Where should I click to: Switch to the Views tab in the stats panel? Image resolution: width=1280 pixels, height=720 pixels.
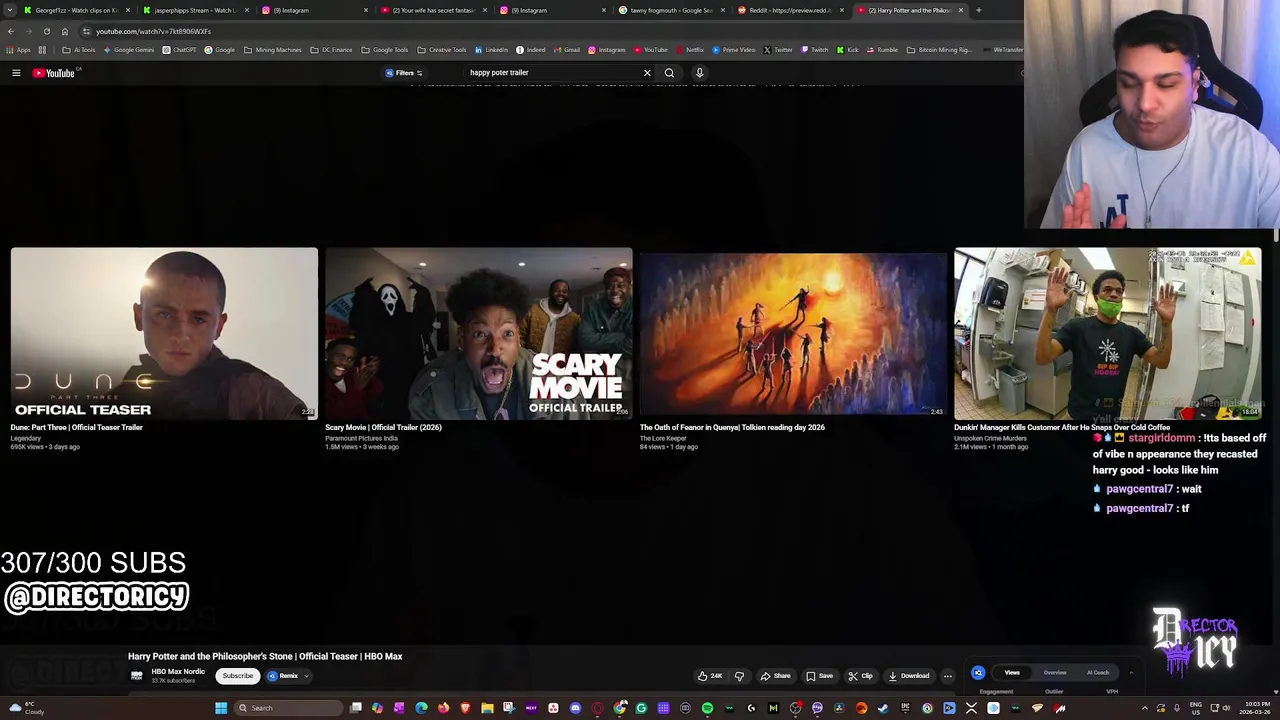tap(1012, 673)
